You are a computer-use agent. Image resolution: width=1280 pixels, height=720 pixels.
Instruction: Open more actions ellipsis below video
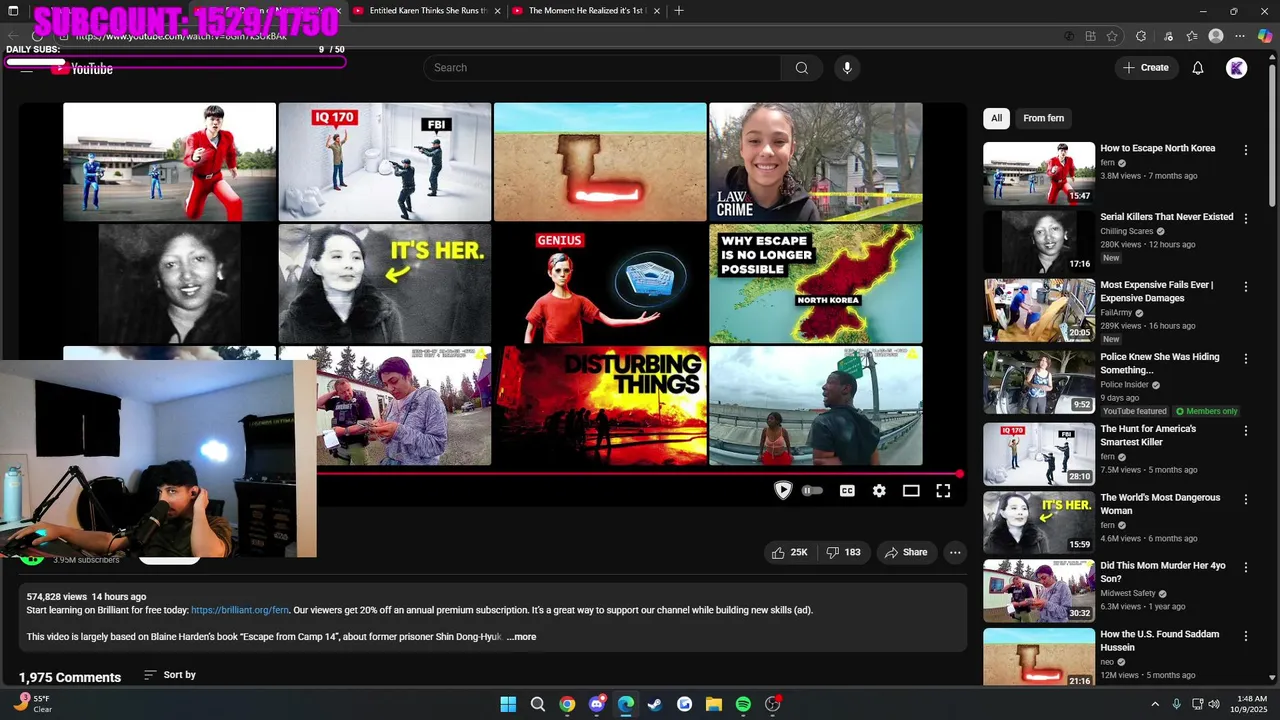955,552
